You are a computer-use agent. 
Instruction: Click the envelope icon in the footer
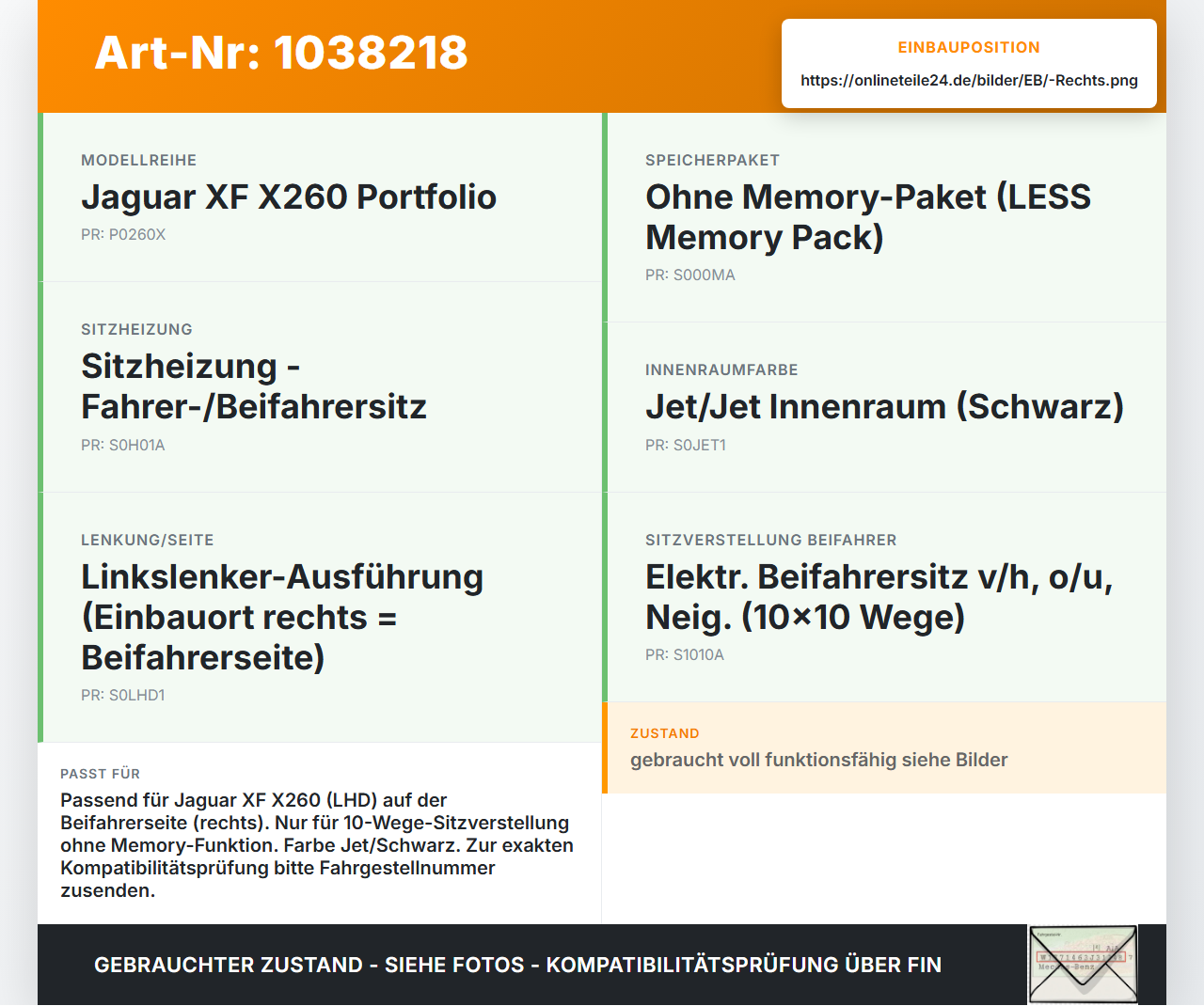(1083, 965)
